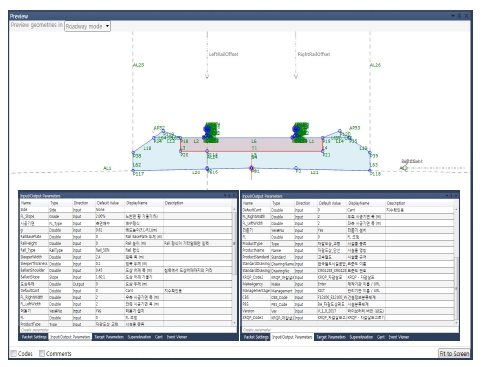
Task: Select the KRQP_Code1 row in right panel
Action: 348,318
